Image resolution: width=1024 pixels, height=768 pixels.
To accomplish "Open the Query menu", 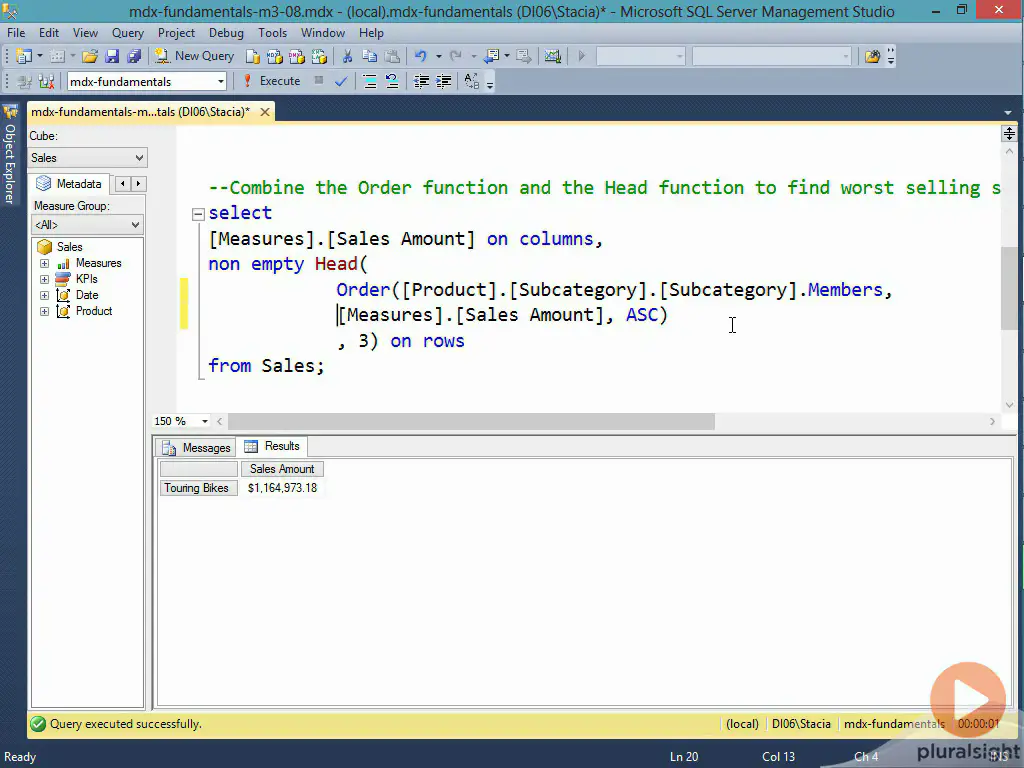I will (x=128, y=33).
